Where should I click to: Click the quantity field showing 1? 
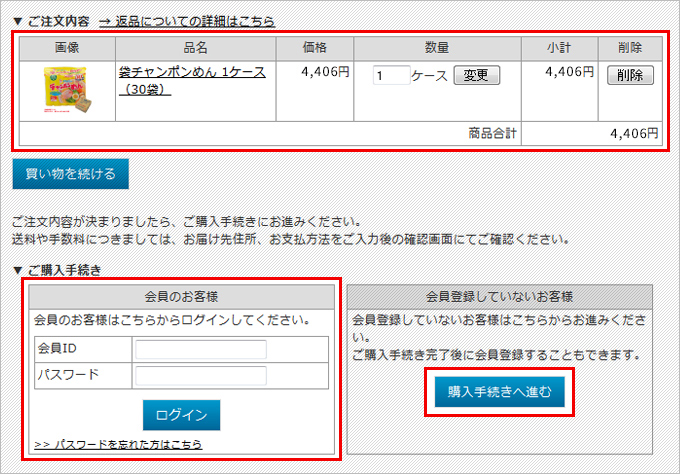(x=391, y=76)
